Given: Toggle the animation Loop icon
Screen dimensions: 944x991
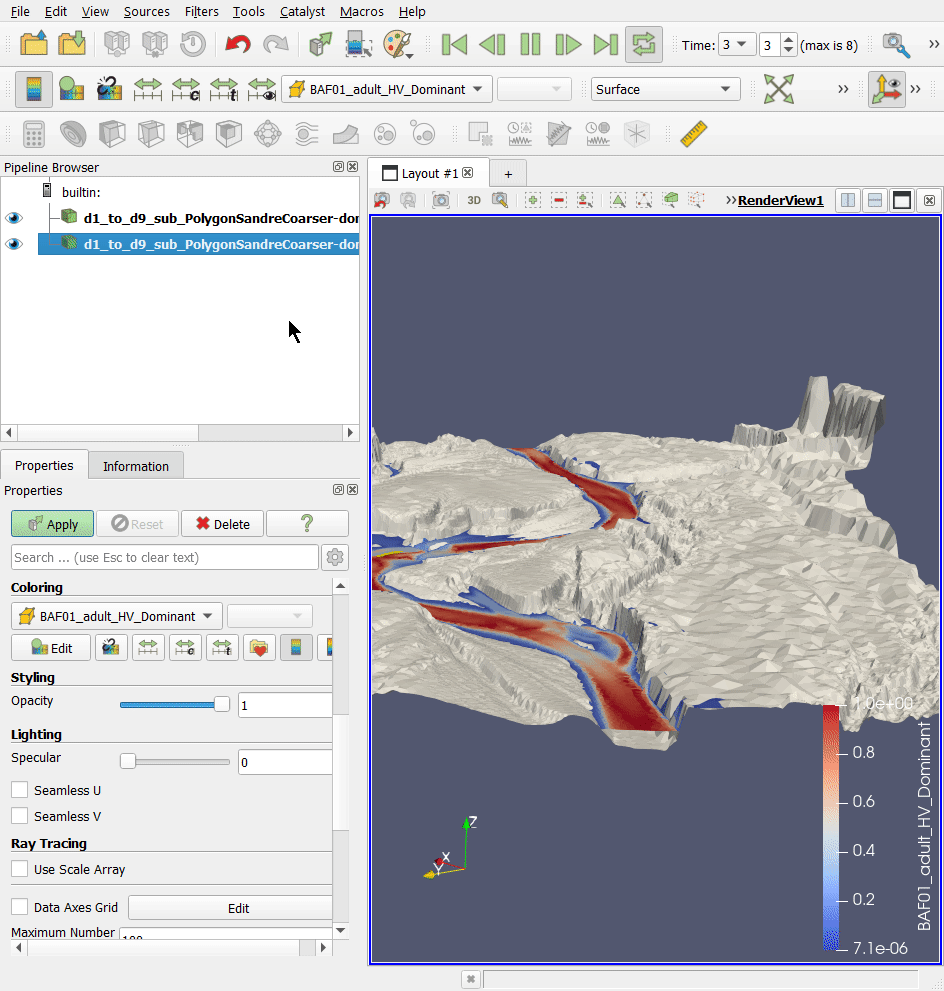Looking at the screenshot, I should (644, 44).
